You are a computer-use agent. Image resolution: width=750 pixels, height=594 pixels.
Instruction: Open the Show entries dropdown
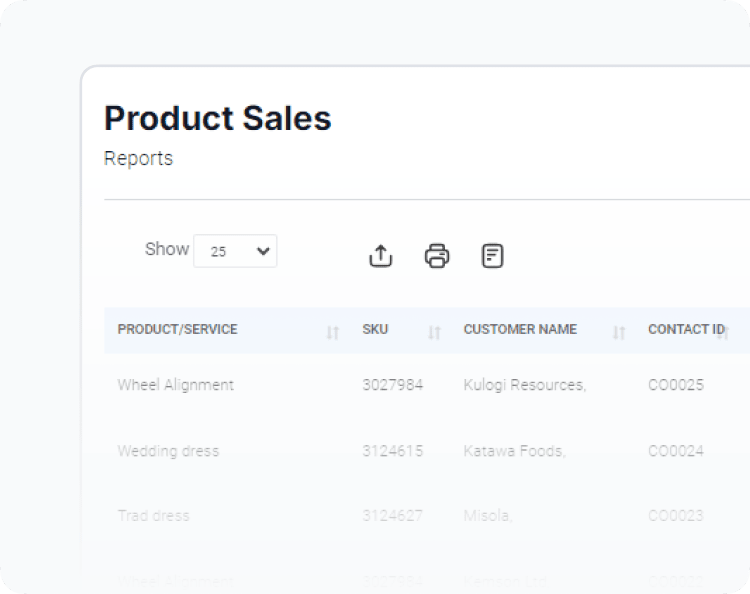235,251
